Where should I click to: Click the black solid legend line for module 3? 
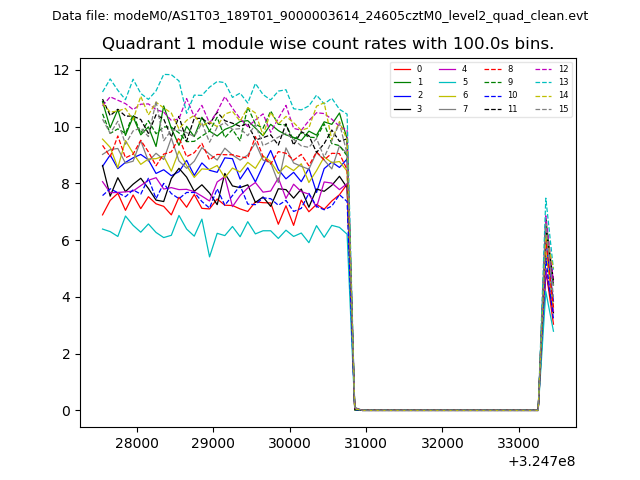403,108
